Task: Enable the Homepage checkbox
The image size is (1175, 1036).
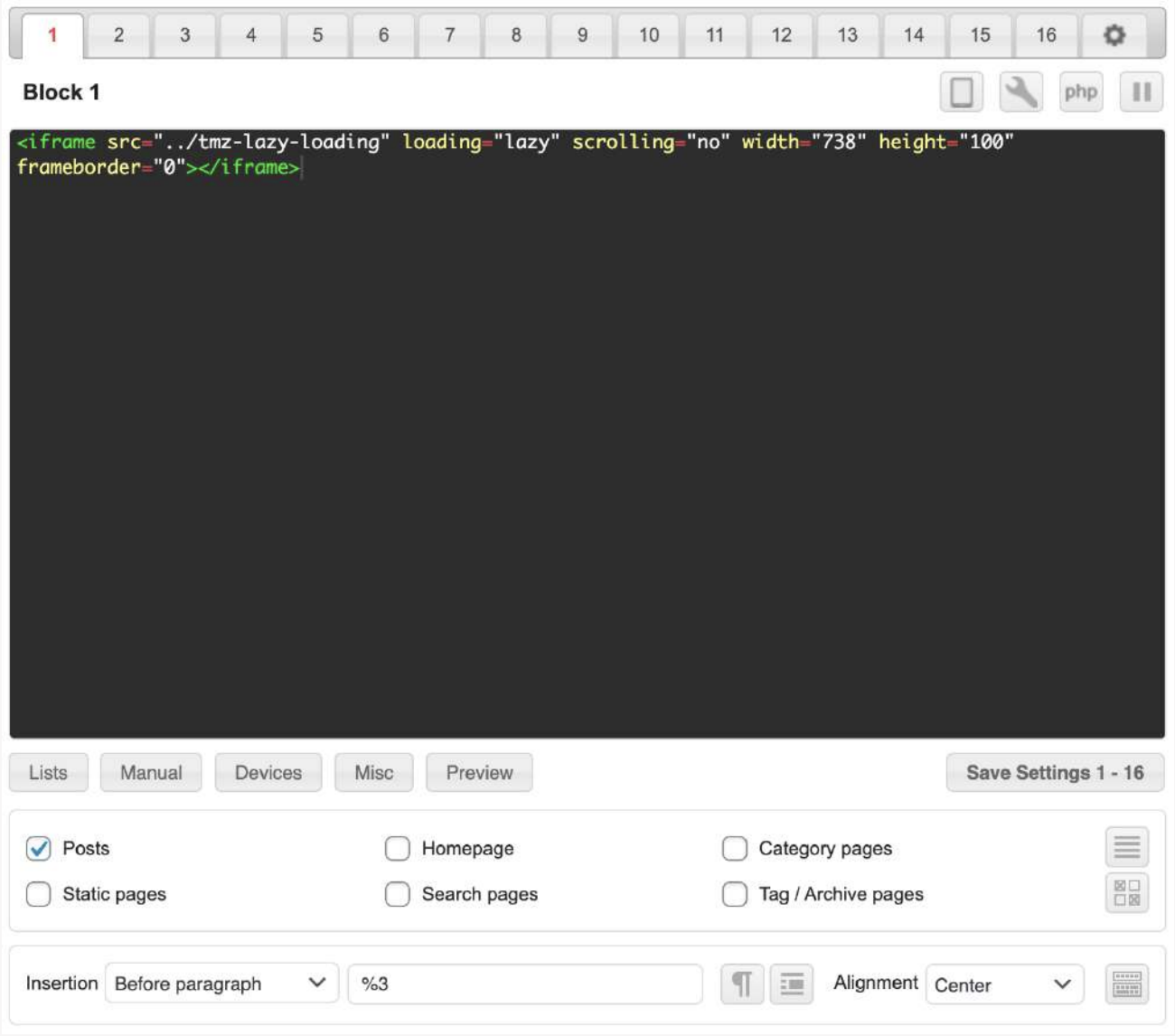Action: point(397,848)
